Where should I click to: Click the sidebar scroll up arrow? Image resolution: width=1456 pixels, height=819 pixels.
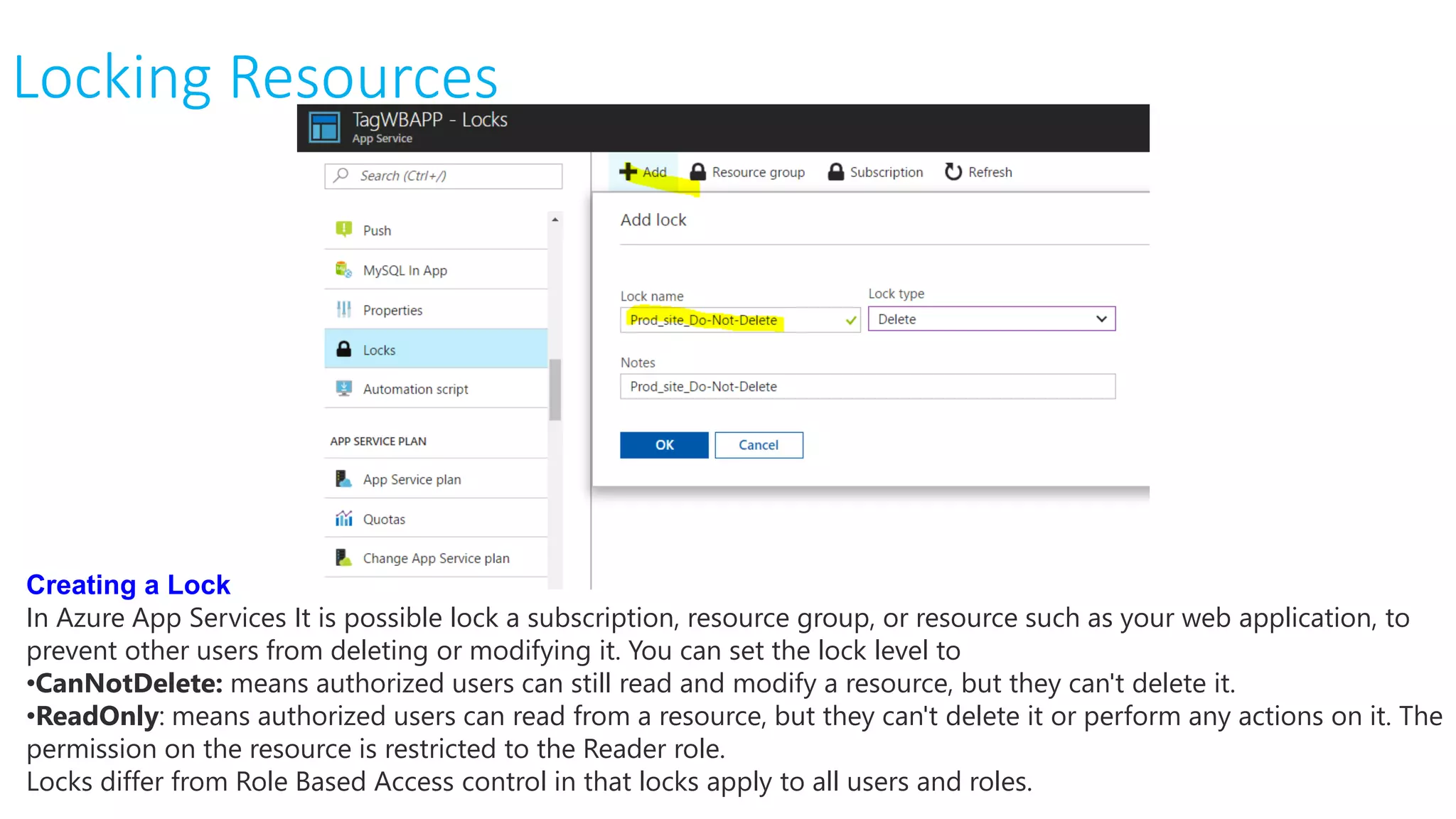(555, 220)
